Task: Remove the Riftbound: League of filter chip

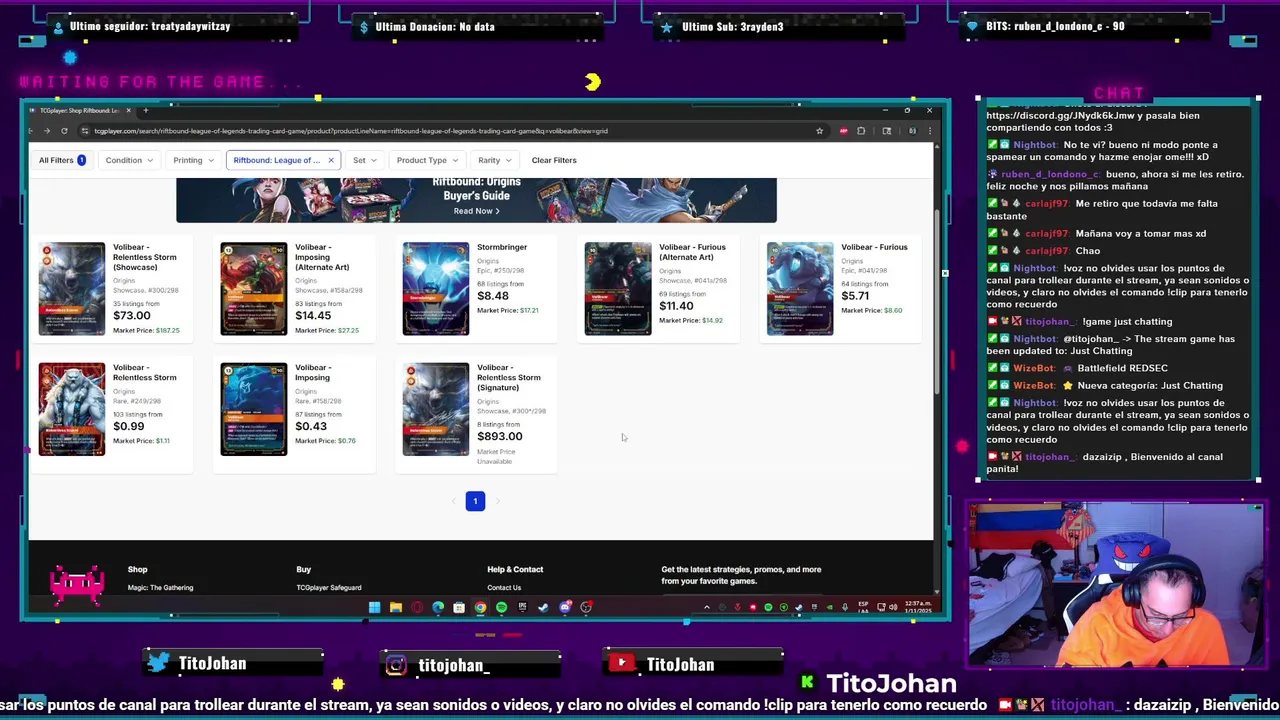Action: tap(331, 160)
